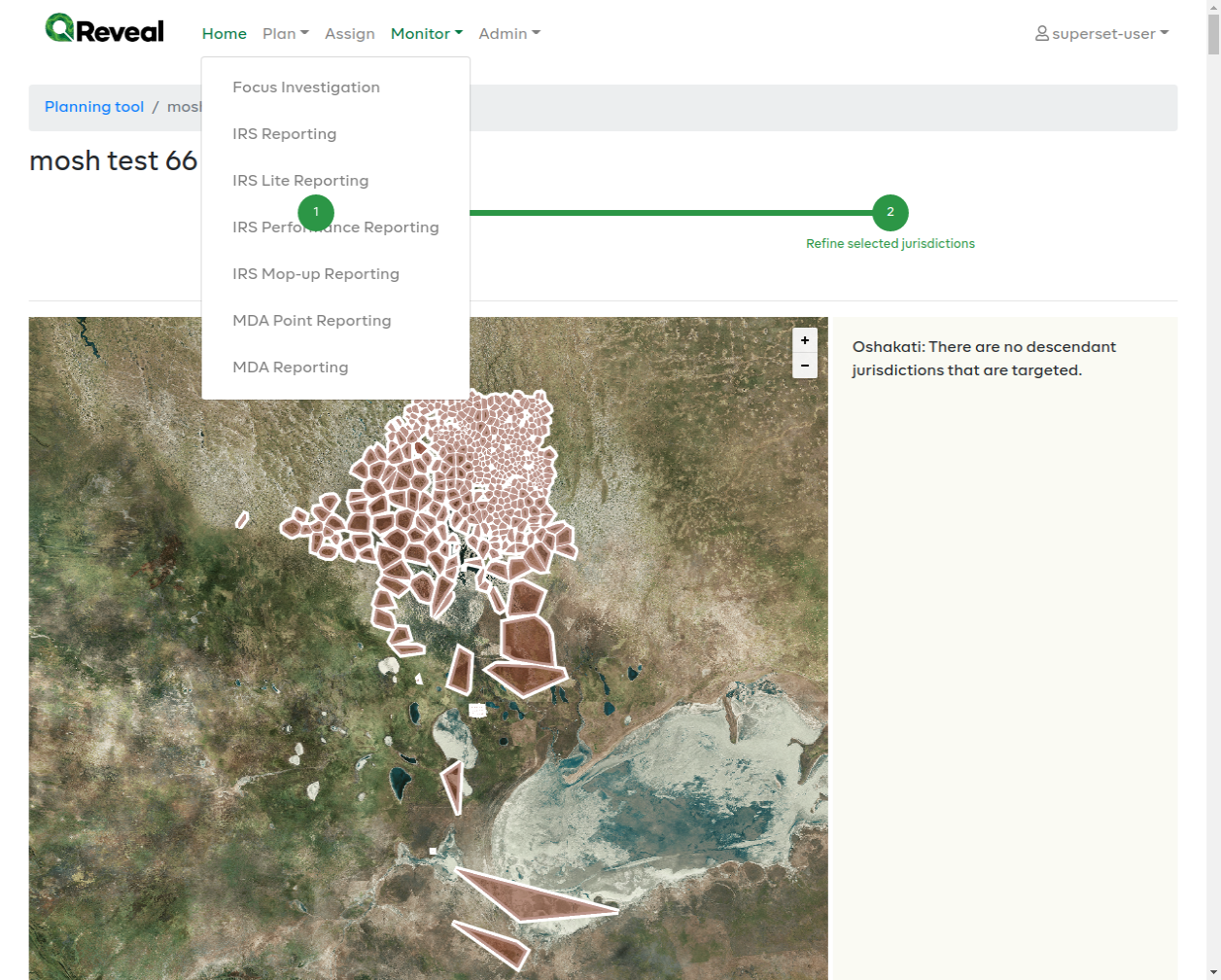Expand the superset-user account menu
The height and width of the screenshot is (980, 1221).
click(x=1102, y=33)
